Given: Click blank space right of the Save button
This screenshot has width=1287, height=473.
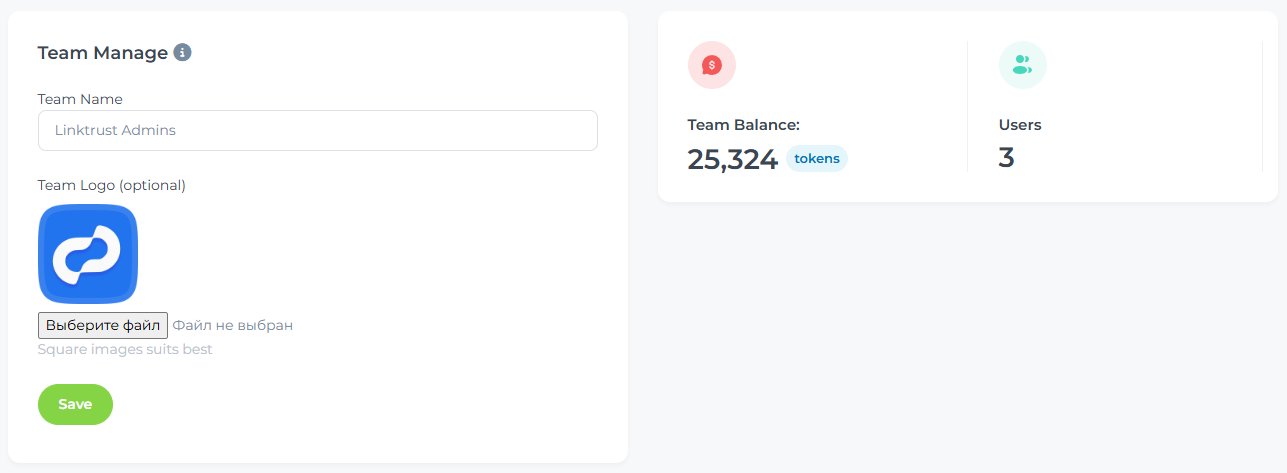Looking at the screenshot, I should [350, 404].
